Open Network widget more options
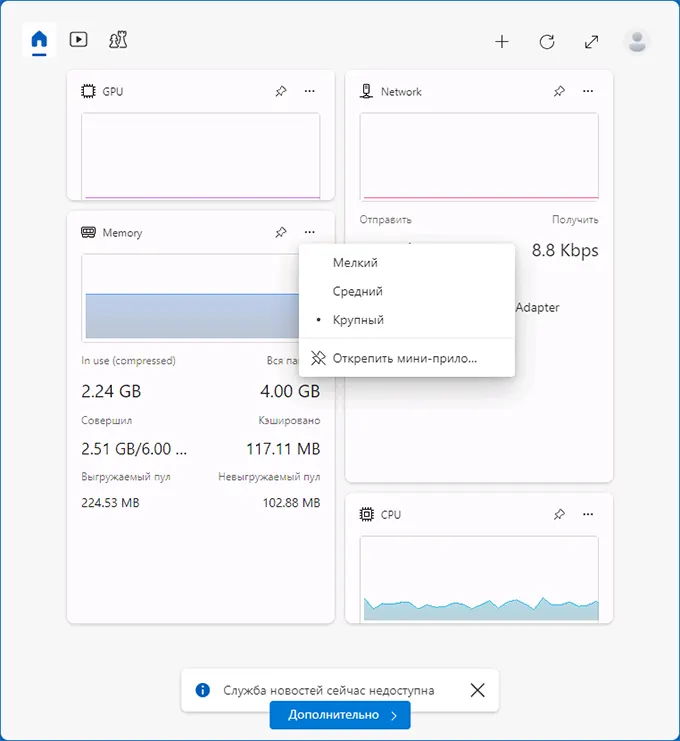 (588, 91)
